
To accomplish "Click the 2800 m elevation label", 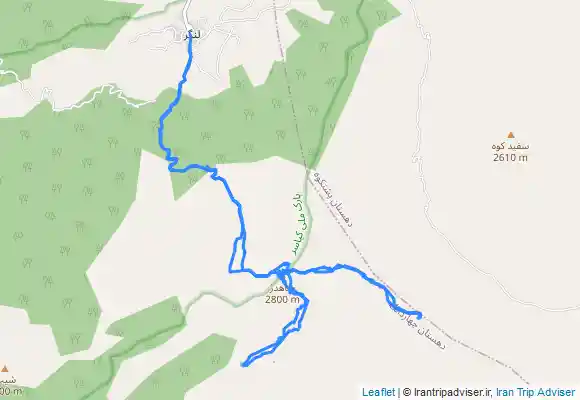I will [x=282, y=299].
